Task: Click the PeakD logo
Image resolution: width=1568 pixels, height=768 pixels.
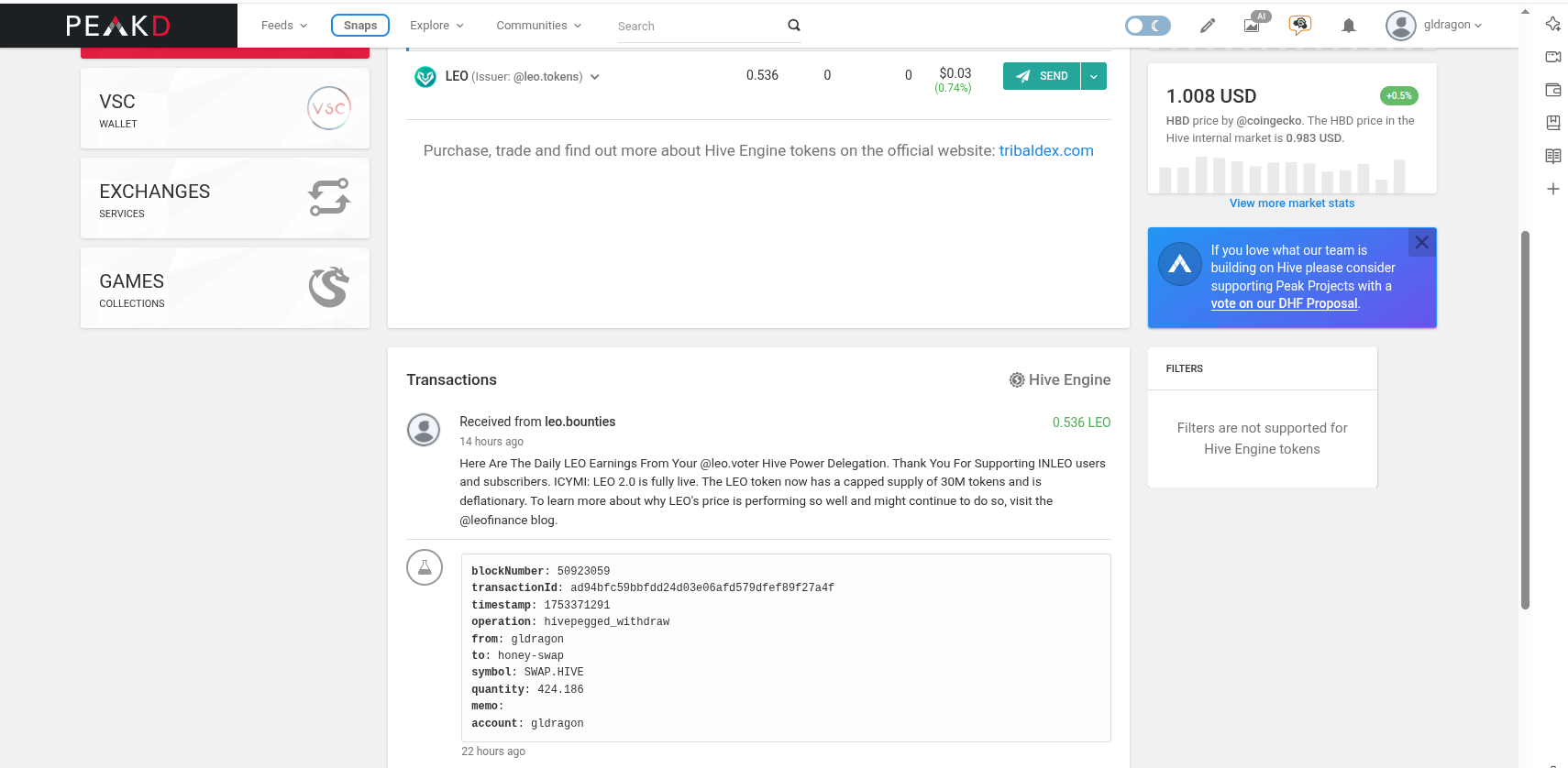Action: pos(118,26)
